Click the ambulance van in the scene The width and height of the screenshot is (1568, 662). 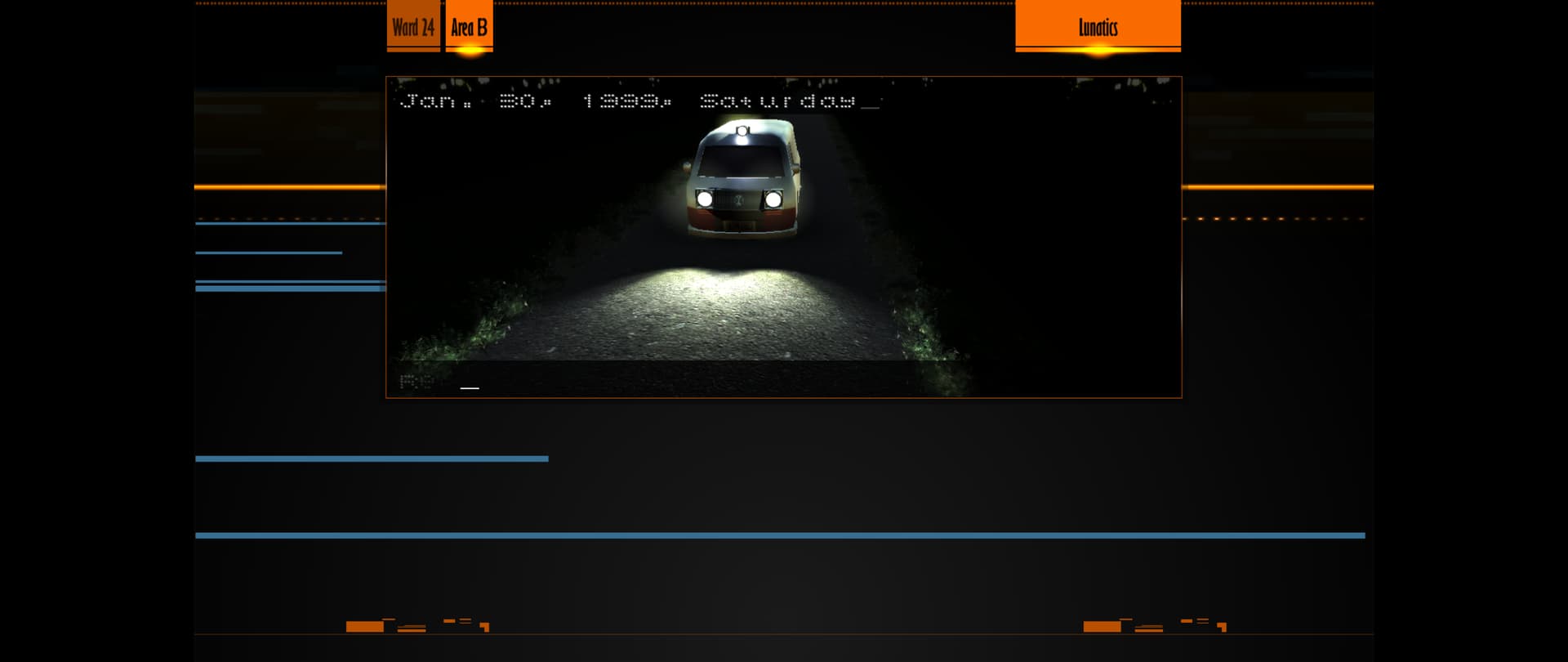[x=742, y=177]
